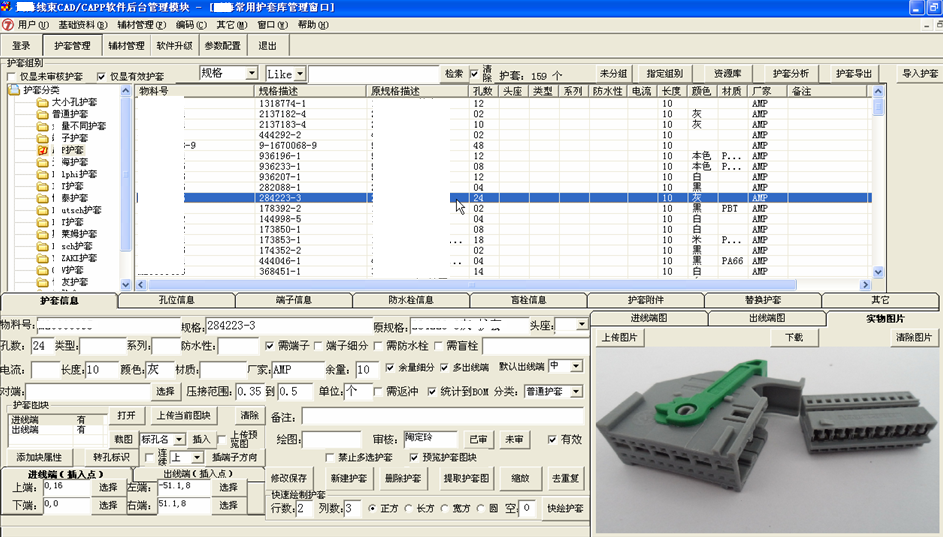
Task: Switch to the 防水栓信息 tab
Action: [x=411, y=299]
